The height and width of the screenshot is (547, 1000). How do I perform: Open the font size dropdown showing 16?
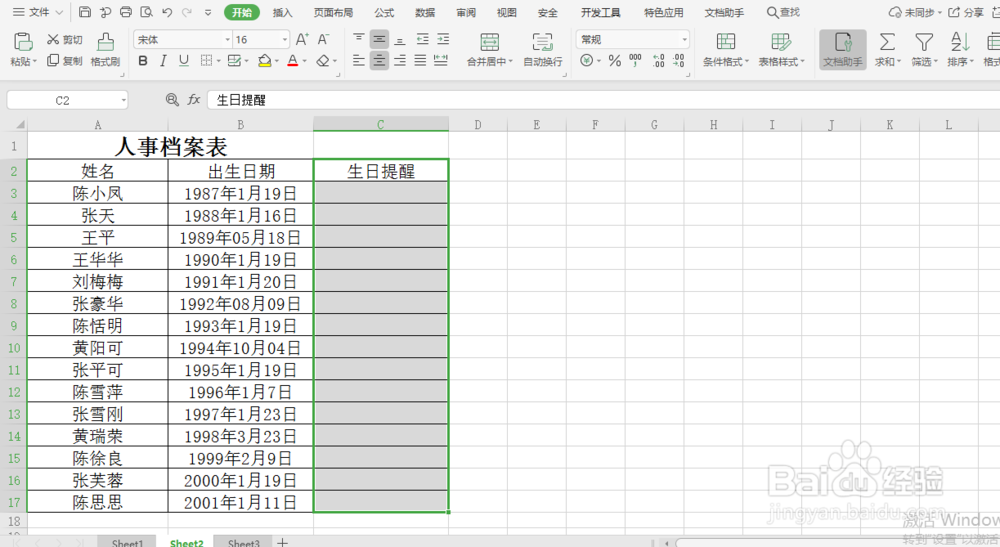(284, 40)
